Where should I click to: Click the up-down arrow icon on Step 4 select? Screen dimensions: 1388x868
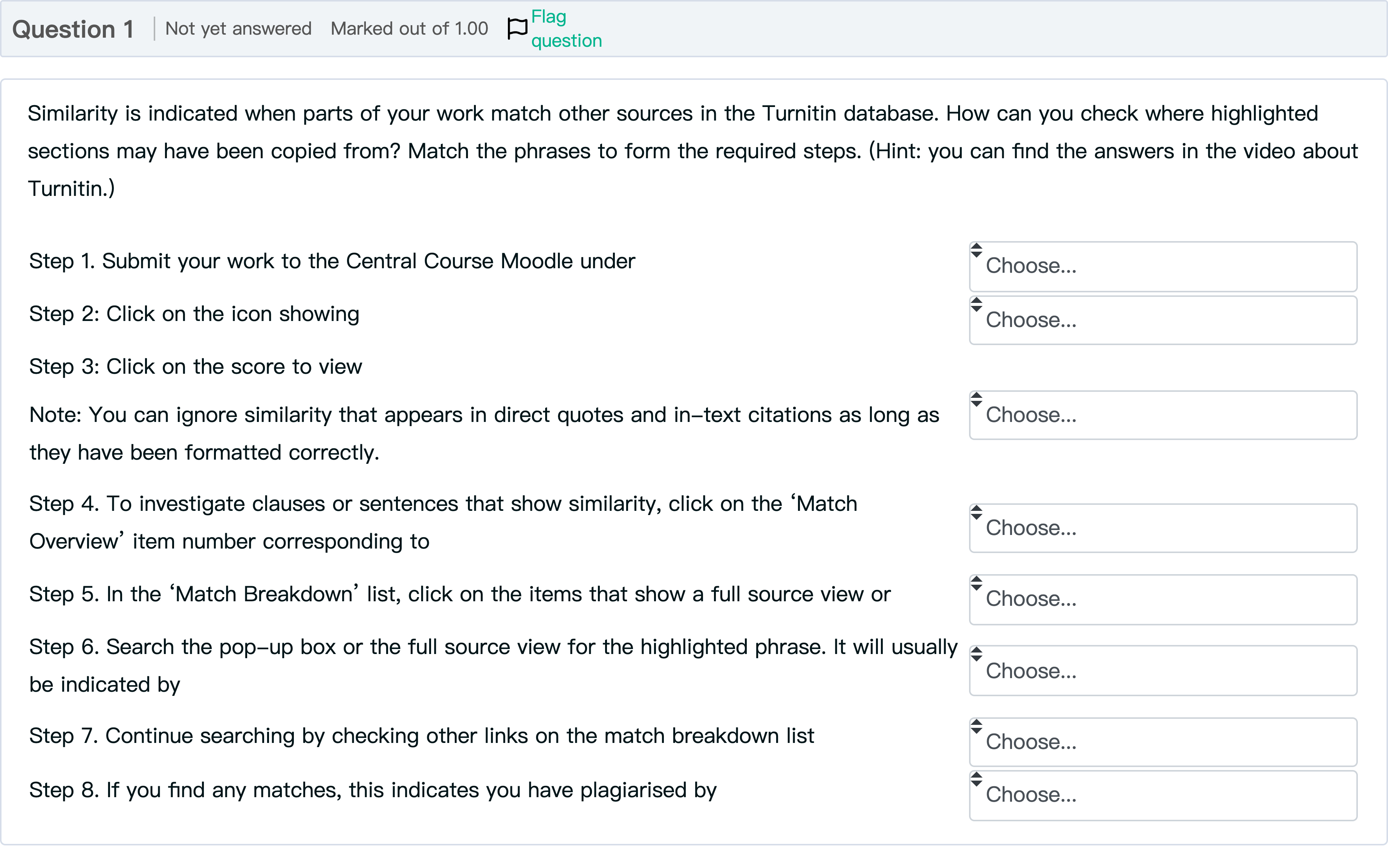tap(976, 513)
